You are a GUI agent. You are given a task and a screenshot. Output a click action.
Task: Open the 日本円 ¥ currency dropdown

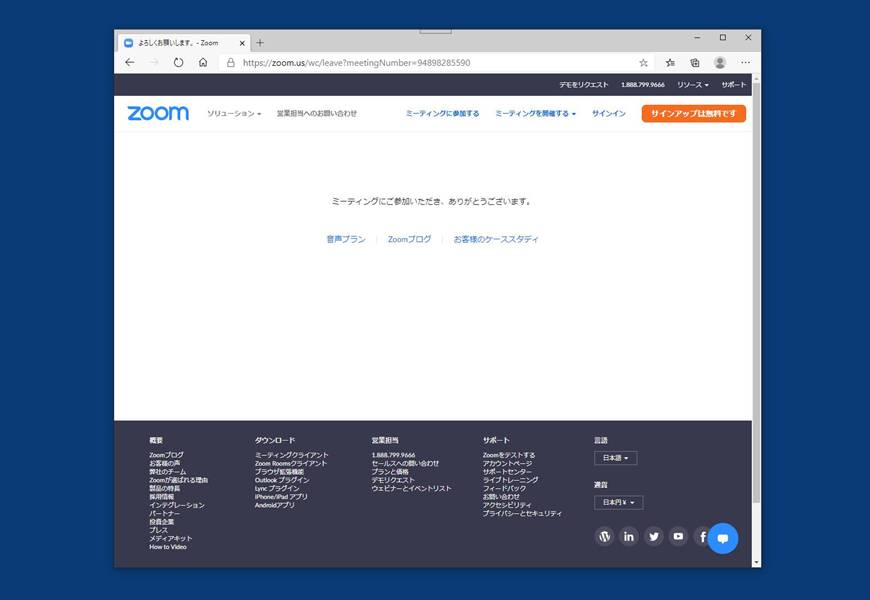click(x=619, y=502)
